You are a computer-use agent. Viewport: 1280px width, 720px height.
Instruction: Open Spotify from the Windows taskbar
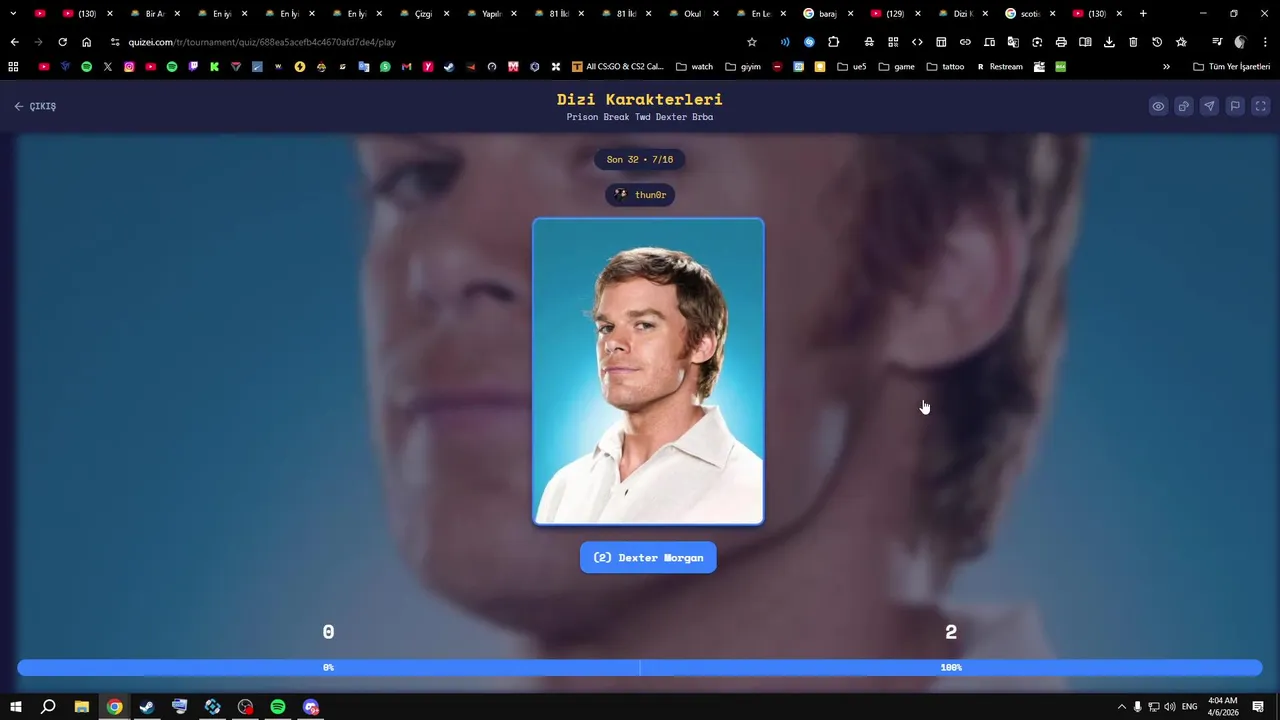click(x=278, y=707)
